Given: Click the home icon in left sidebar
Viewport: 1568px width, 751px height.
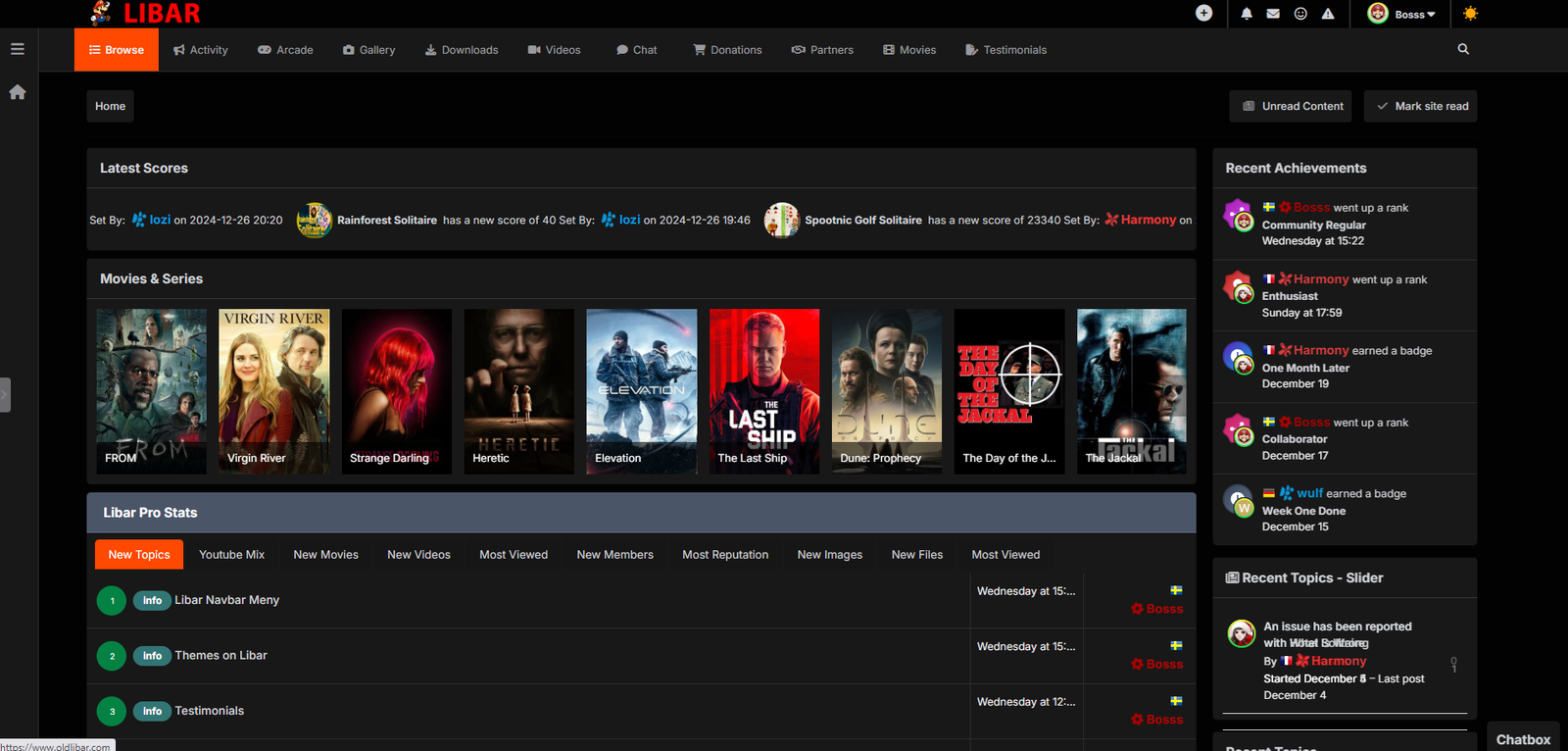Looking at the screenshot, I should click(x=18, y=92).
